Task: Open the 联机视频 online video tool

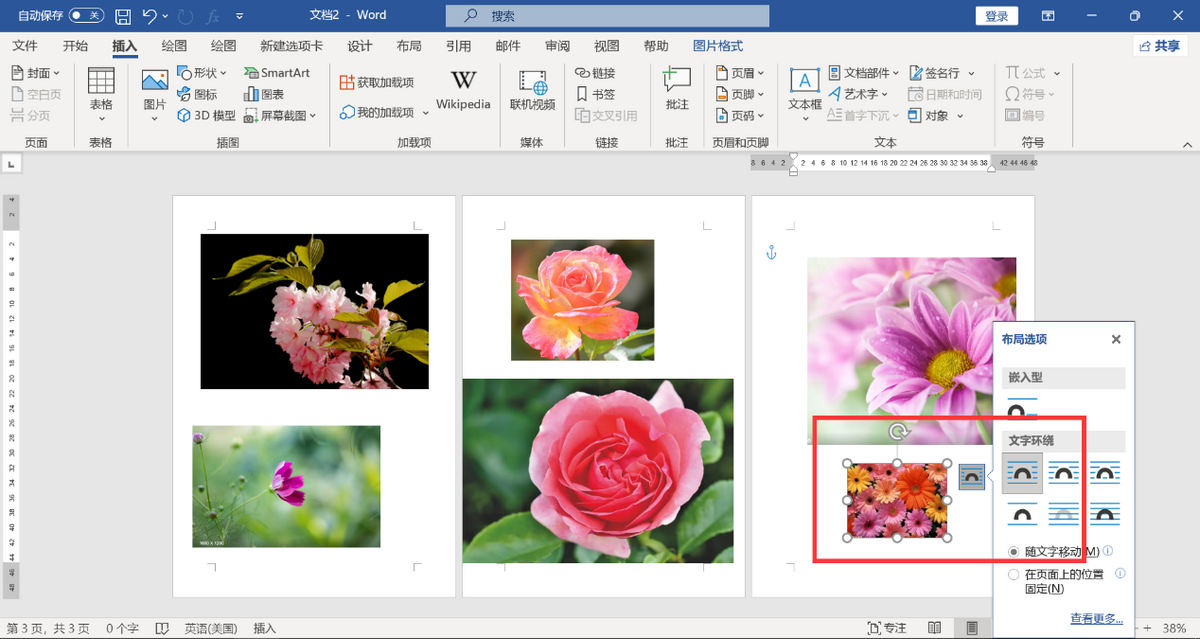Action: pos(532,89)
